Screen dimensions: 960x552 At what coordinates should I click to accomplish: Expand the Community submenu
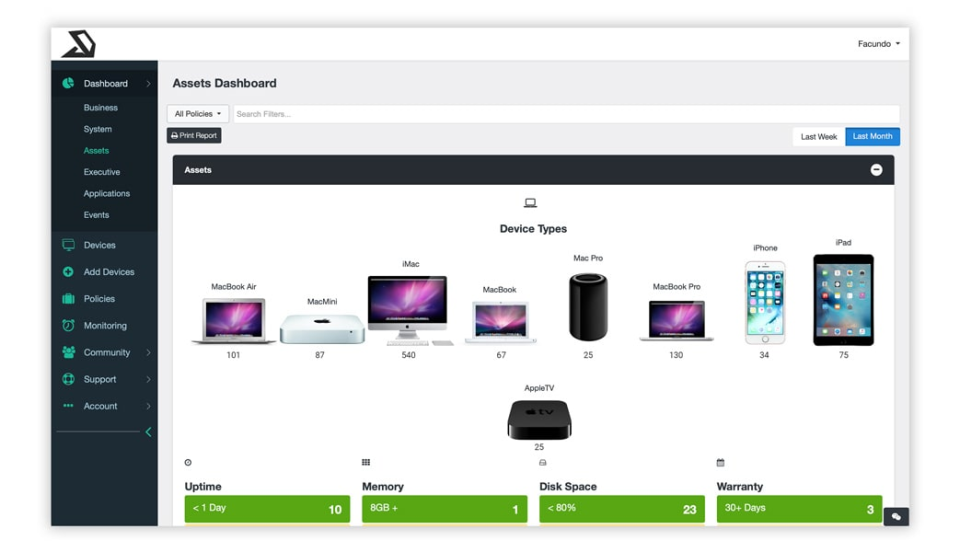[148, 352]
